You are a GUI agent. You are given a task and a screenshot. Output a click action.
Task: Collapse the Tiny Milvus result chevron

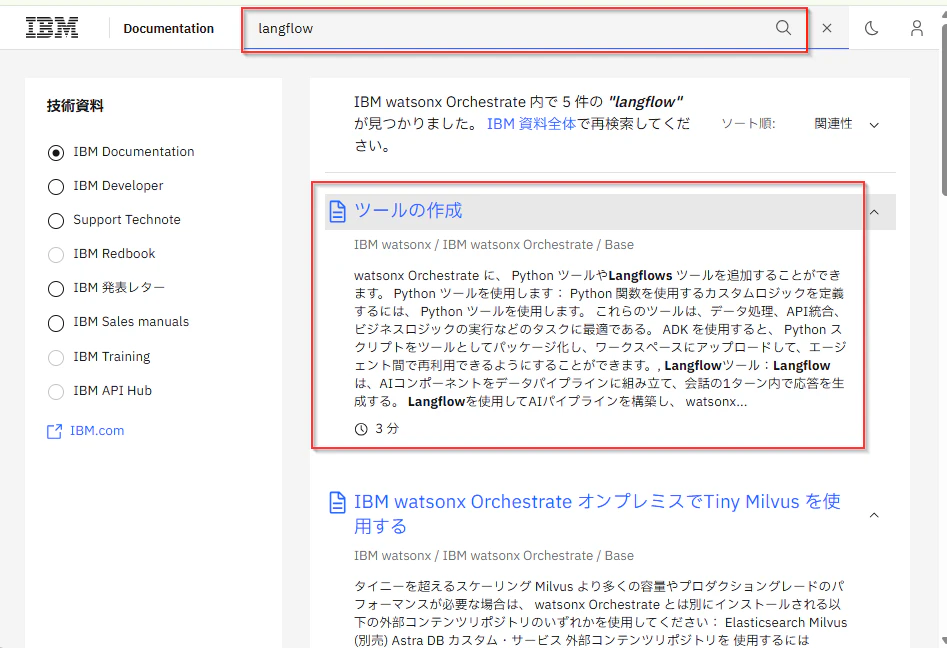pyautogui.click(x=874, y=515)
